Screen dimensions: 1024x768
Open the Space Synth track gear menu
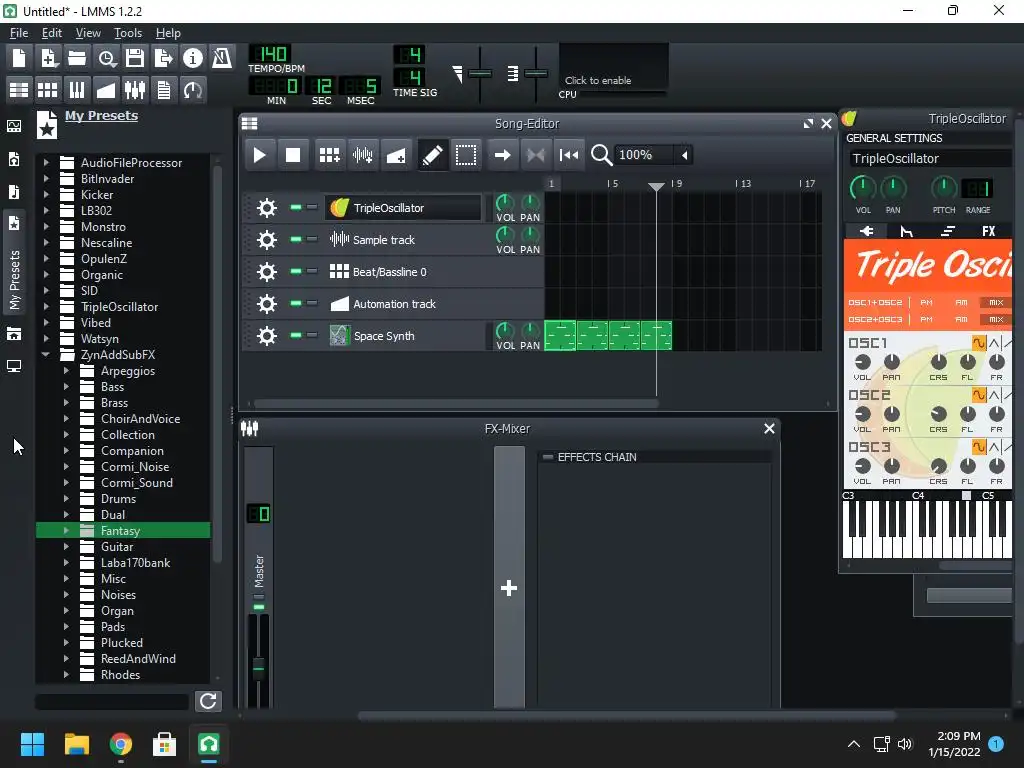[x=266, y=336]
